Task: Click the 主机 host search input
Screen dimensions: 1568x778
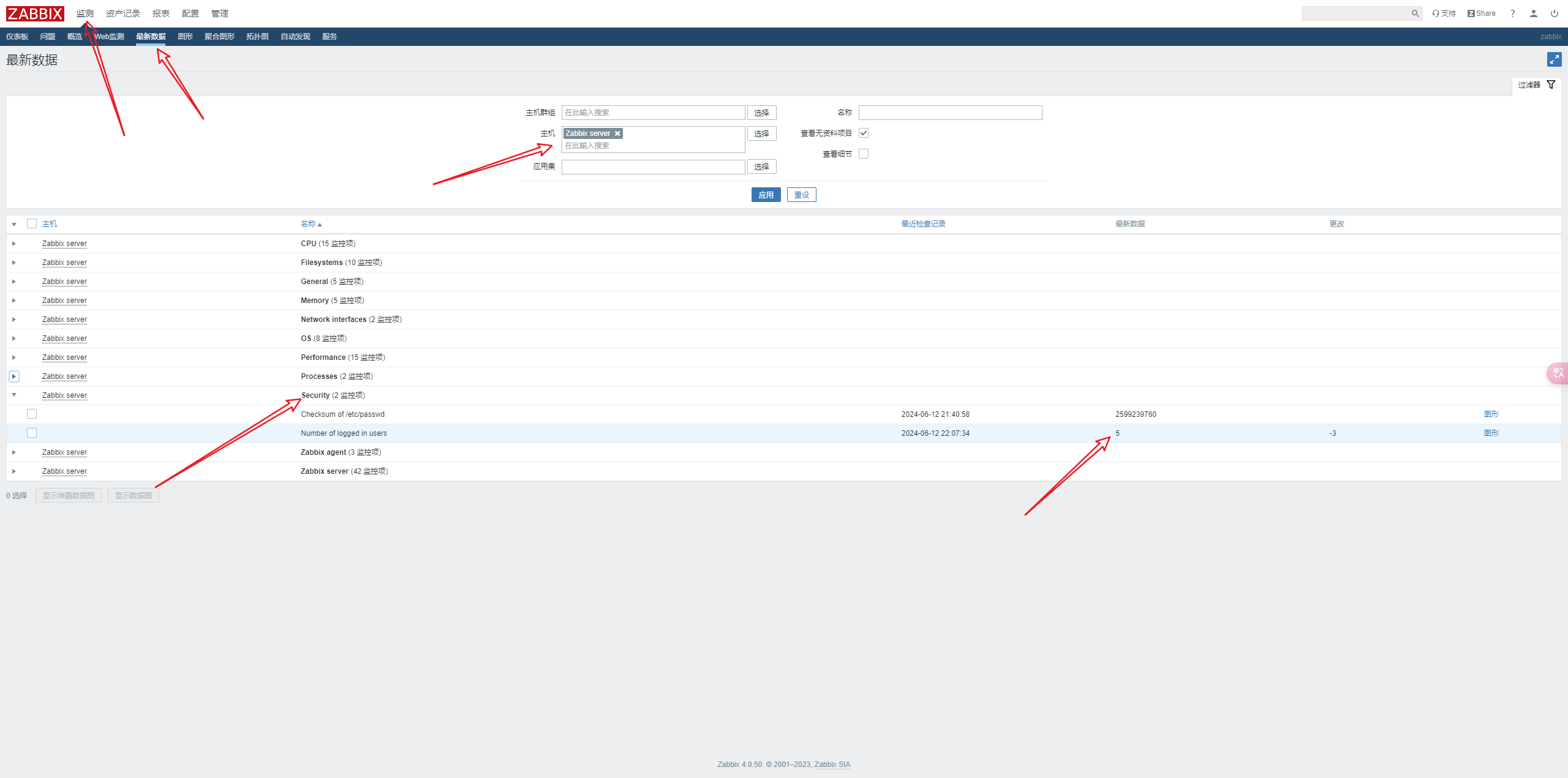Action: [x=653, y=146]
